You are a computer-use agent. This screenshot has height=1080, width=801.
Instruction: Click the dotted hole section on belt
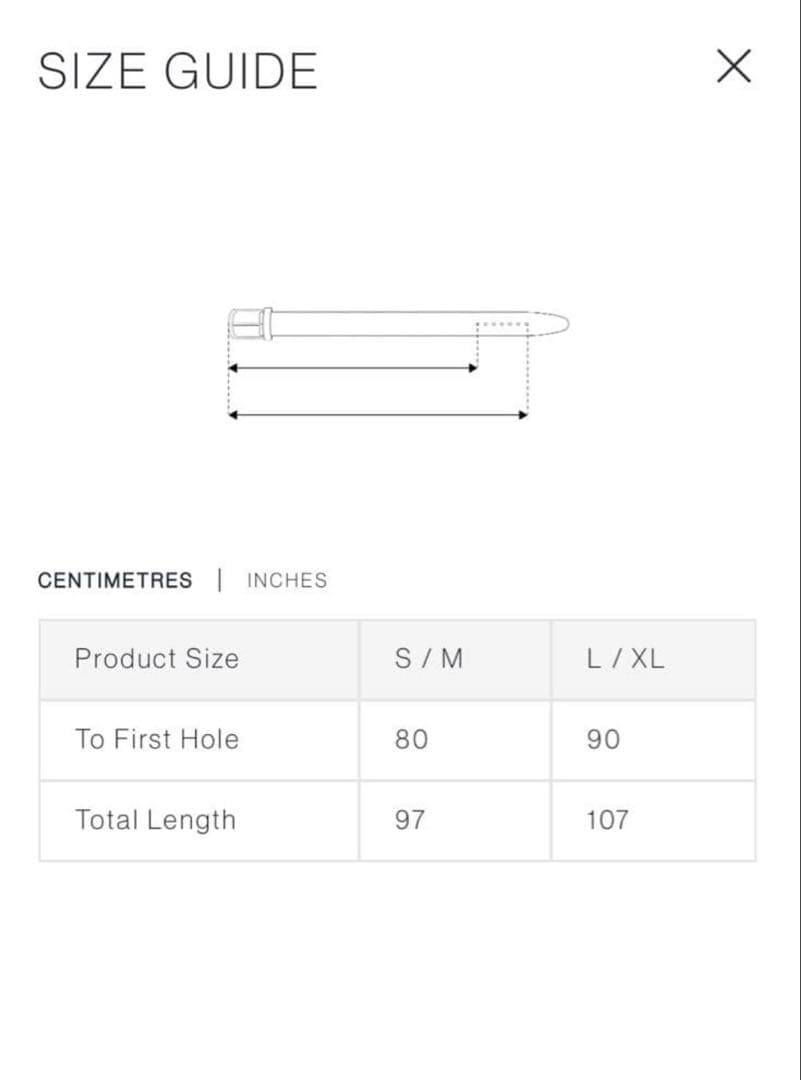click(x=502, y=324)
